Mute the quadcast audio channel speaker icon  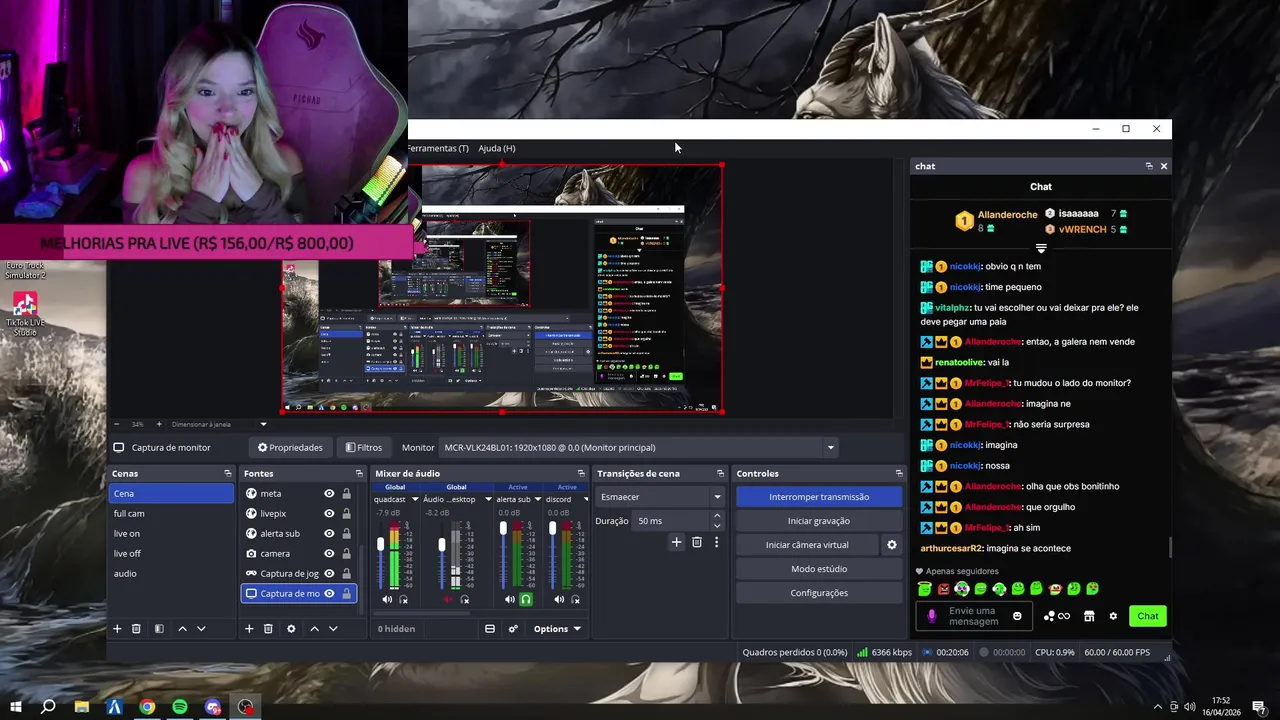[387, 600]
